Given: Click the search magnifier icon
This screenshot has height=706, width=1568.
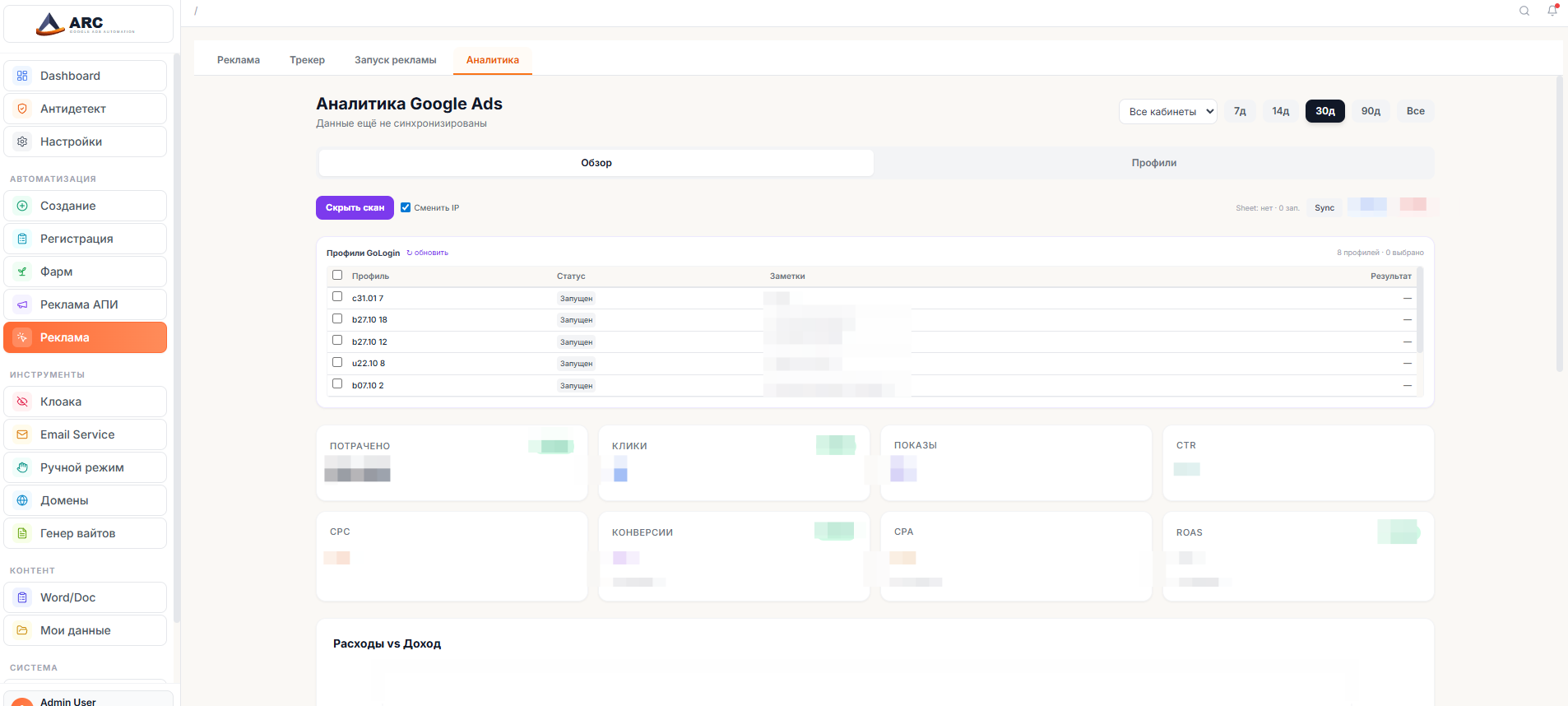Looking at the screenshot, I should [x=1524, y=11].
